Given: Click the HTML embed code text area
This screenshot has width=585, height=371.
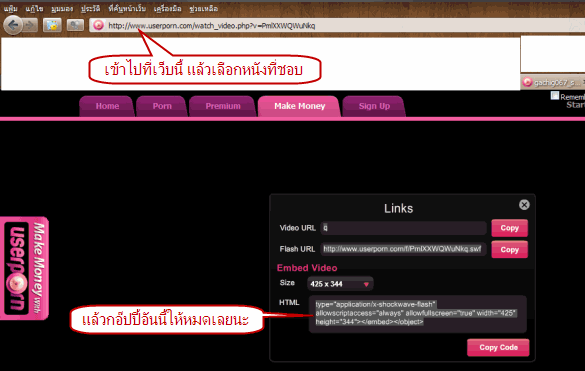Looking at the screenshot, I should tap(417, 314).
